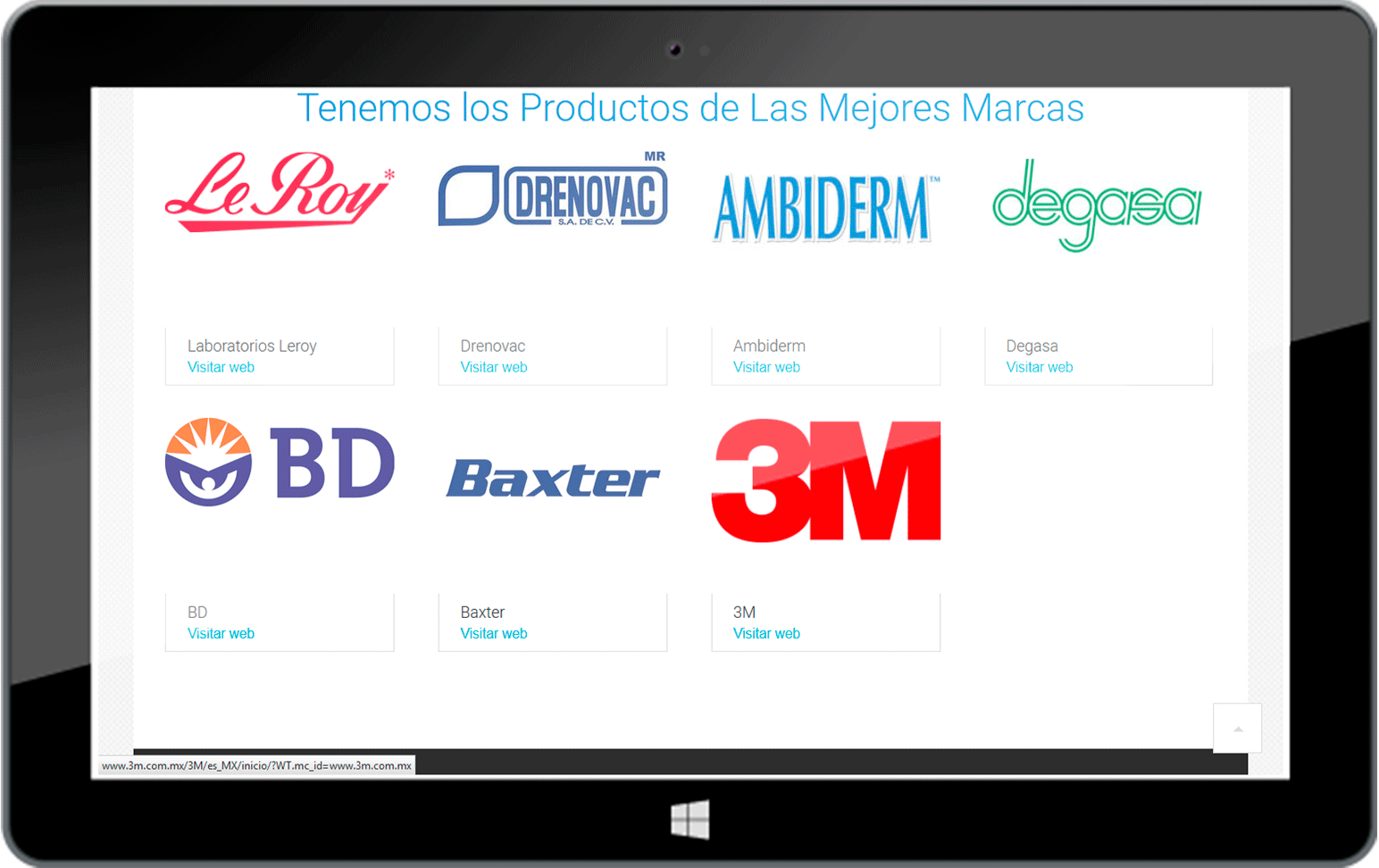1379x868 pixels.
Task: Click Visitar web below Degasa
Action: coord(1039,367)
